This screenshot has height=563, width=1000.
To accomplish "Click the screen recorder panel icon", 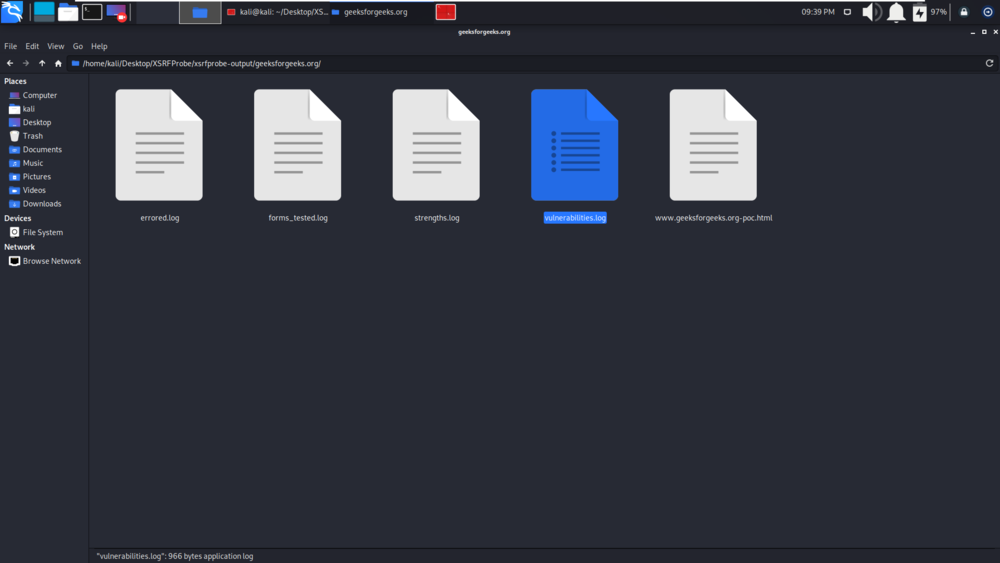I will click(117, 12).
